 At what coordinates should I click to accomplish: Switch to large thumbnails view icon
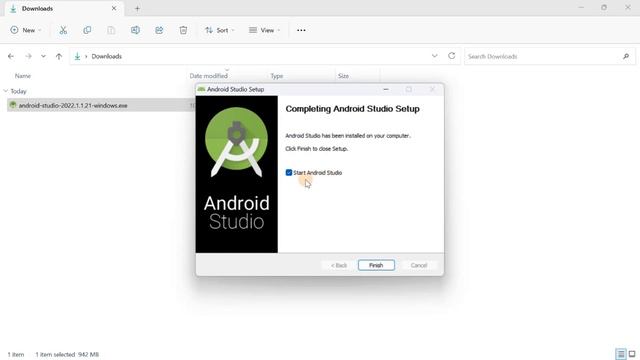pos(632,354)
